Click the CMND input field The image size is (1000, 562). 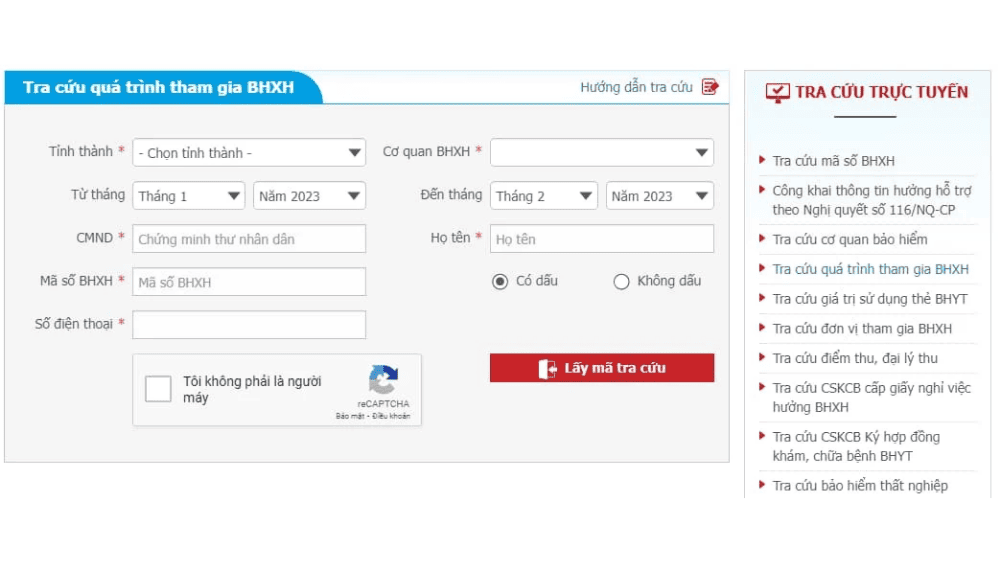249,239
